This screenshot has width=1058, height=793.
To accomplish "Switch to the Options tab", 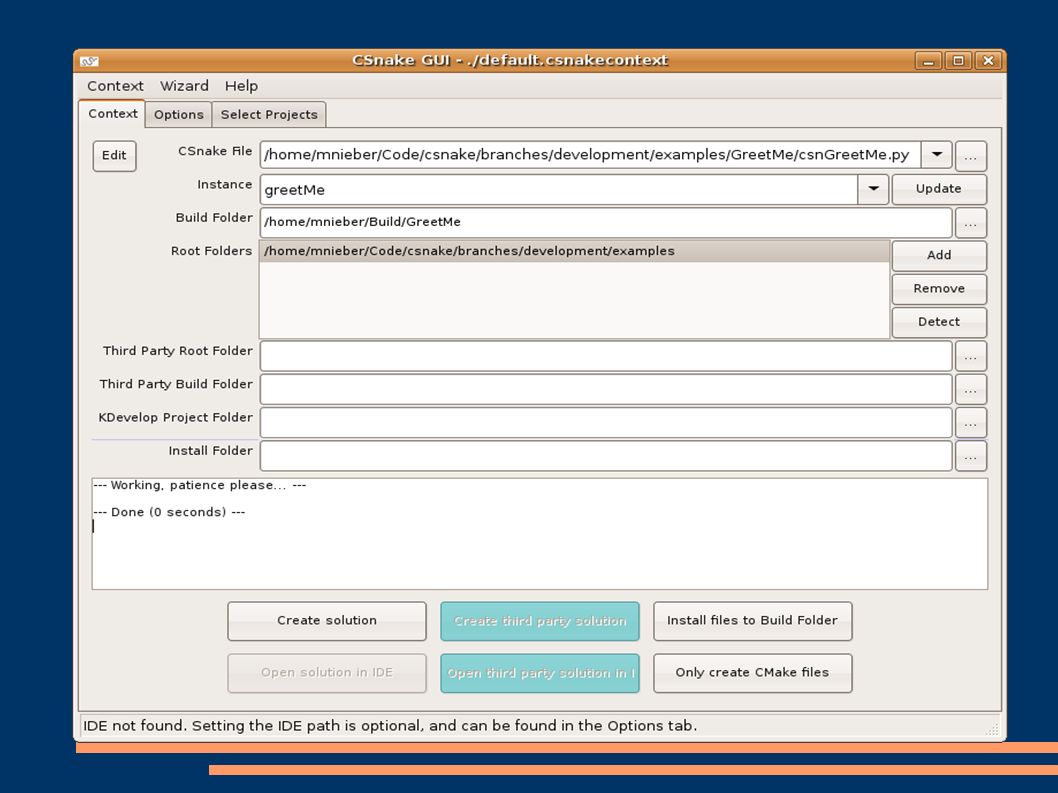I will click(x=178, y=114).
